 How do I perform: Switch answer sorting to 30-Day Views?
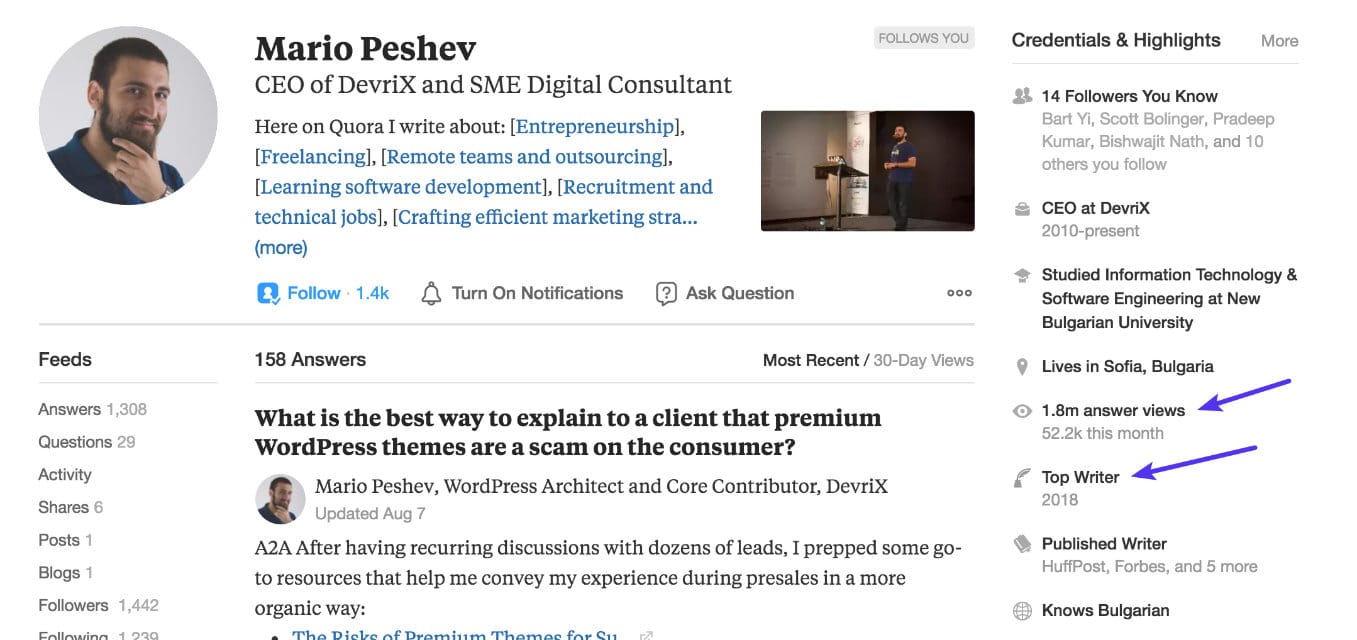pos(922,359)
